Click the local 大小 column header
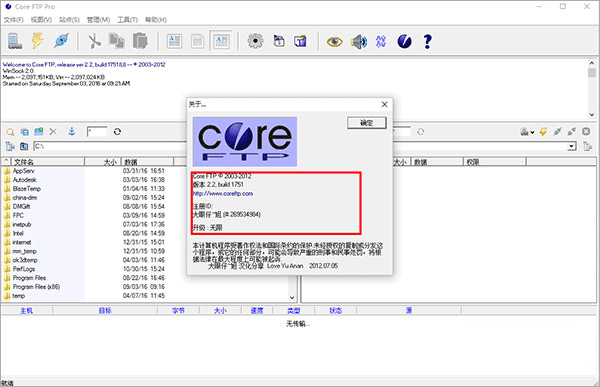600x387 pixels. tap(103, 162)
